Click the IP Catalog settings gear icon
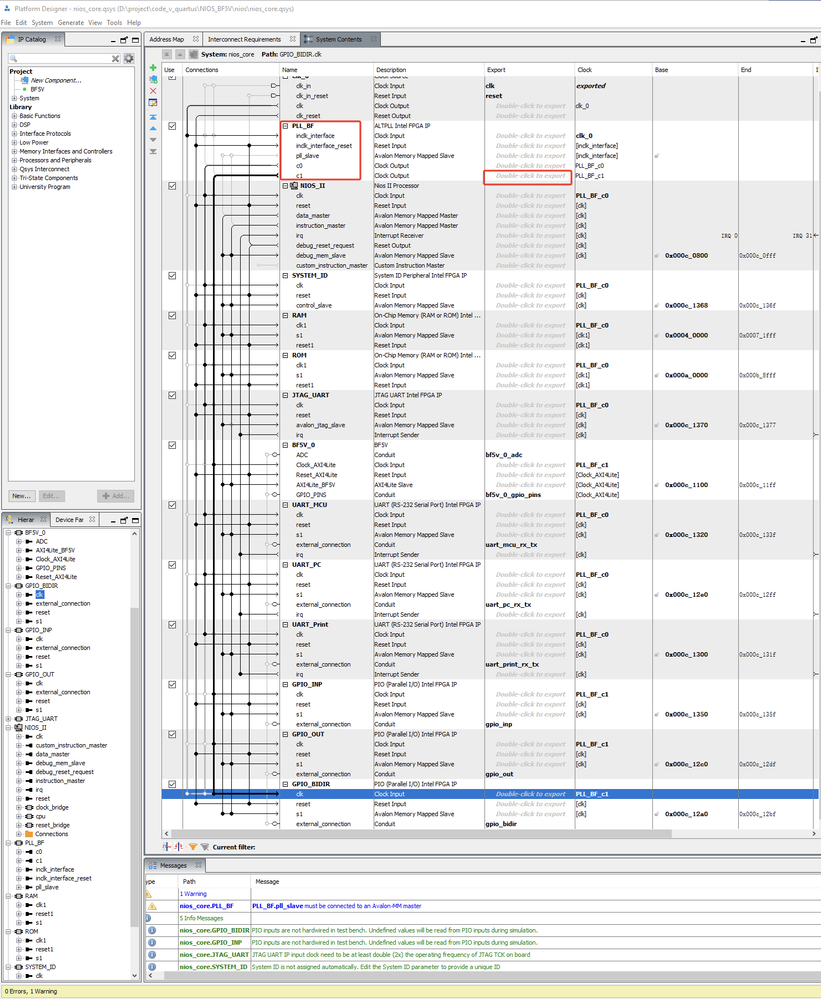This screenshot has height=999, width=821. click(x=129, y=59)
